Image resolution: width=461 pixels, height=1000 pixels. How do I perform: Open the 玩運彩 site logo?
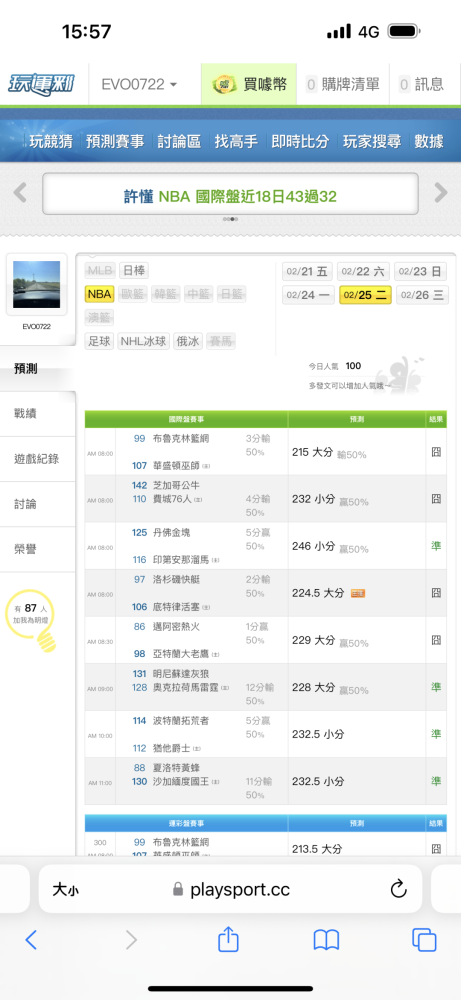41,84
